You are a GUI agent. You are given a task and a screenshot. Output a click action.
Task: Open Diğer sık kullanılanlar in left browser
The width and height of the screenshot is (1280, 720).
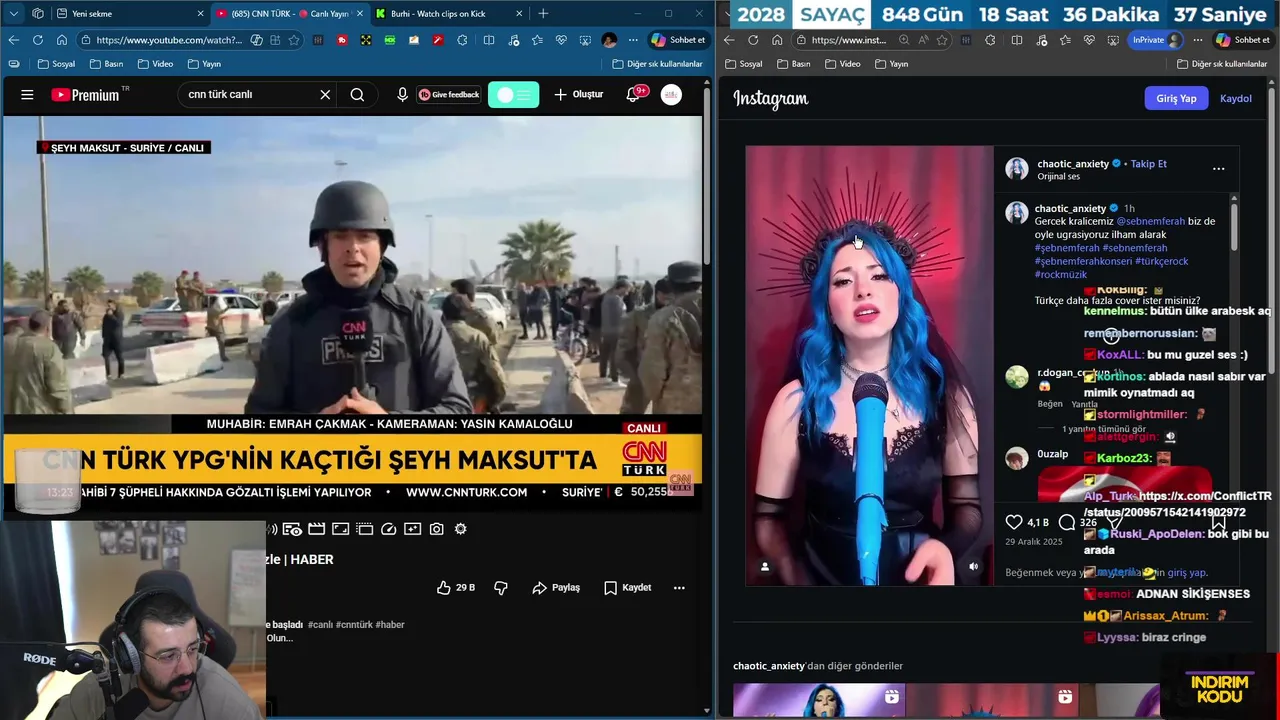click(x=656, y=64)
